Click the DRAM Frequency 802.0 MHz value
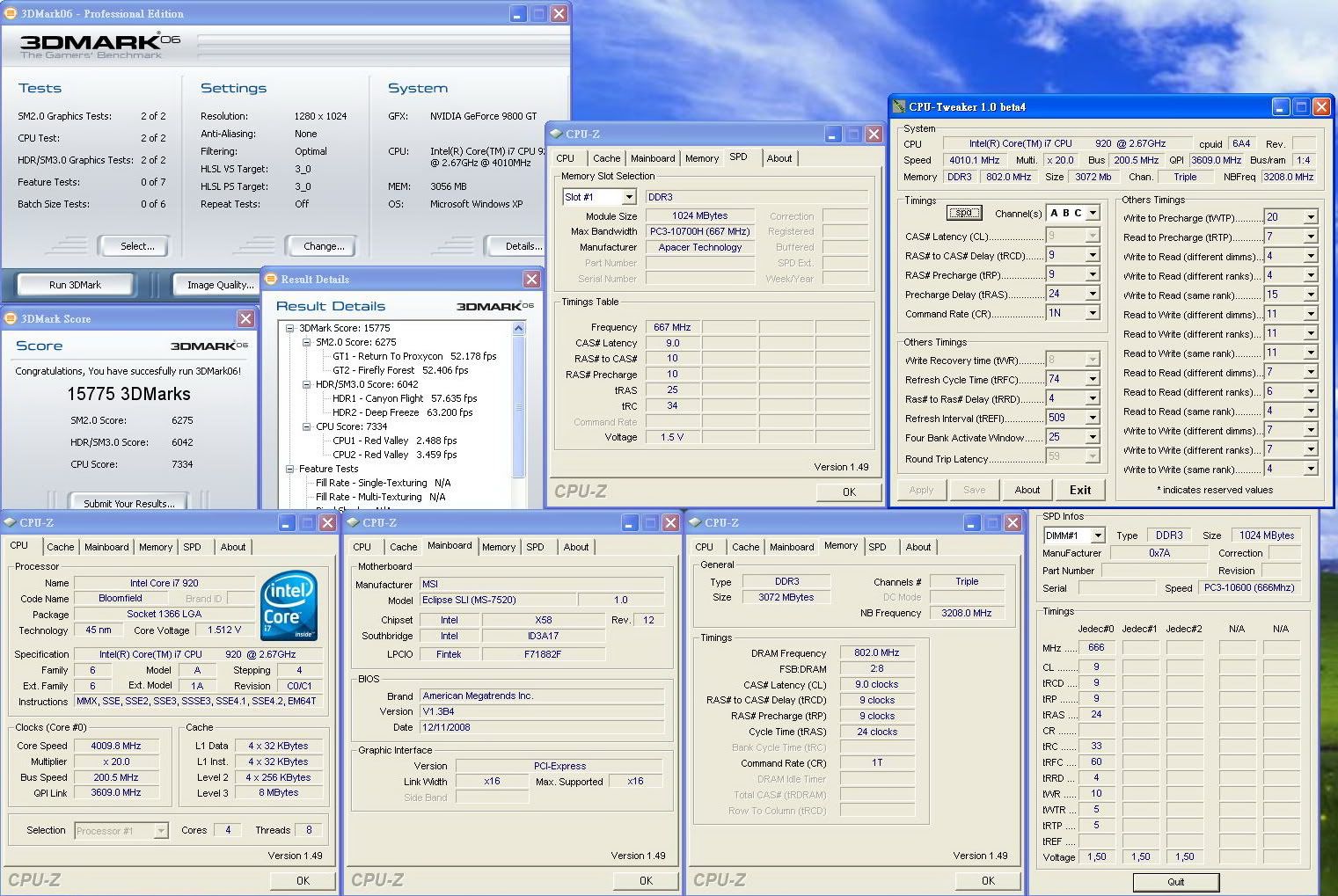Screen dimensions: 1338x896 (x=876, y=652)
